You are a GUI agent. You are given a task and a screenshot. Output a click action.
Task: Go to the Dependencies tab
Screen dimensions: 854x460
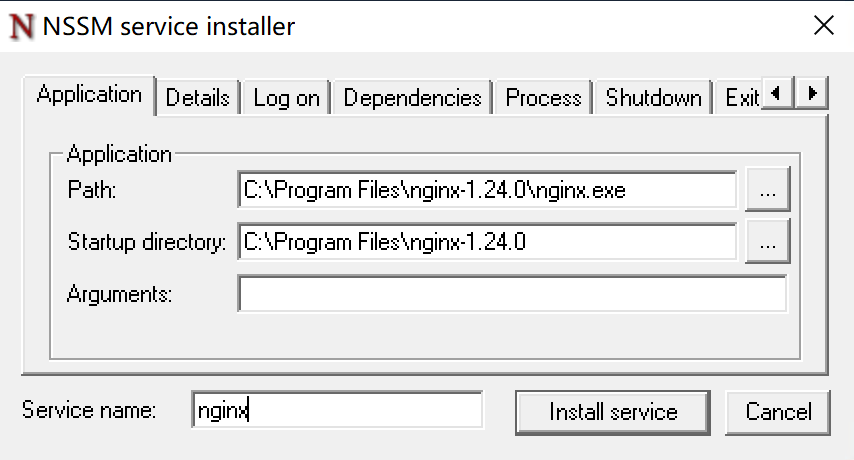pos(412,98)
